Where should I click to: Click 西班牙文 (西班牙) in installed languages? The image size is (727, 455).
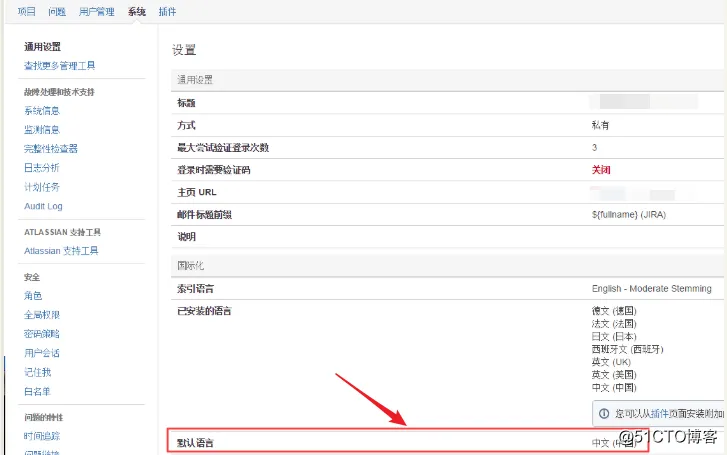[627, 349]
